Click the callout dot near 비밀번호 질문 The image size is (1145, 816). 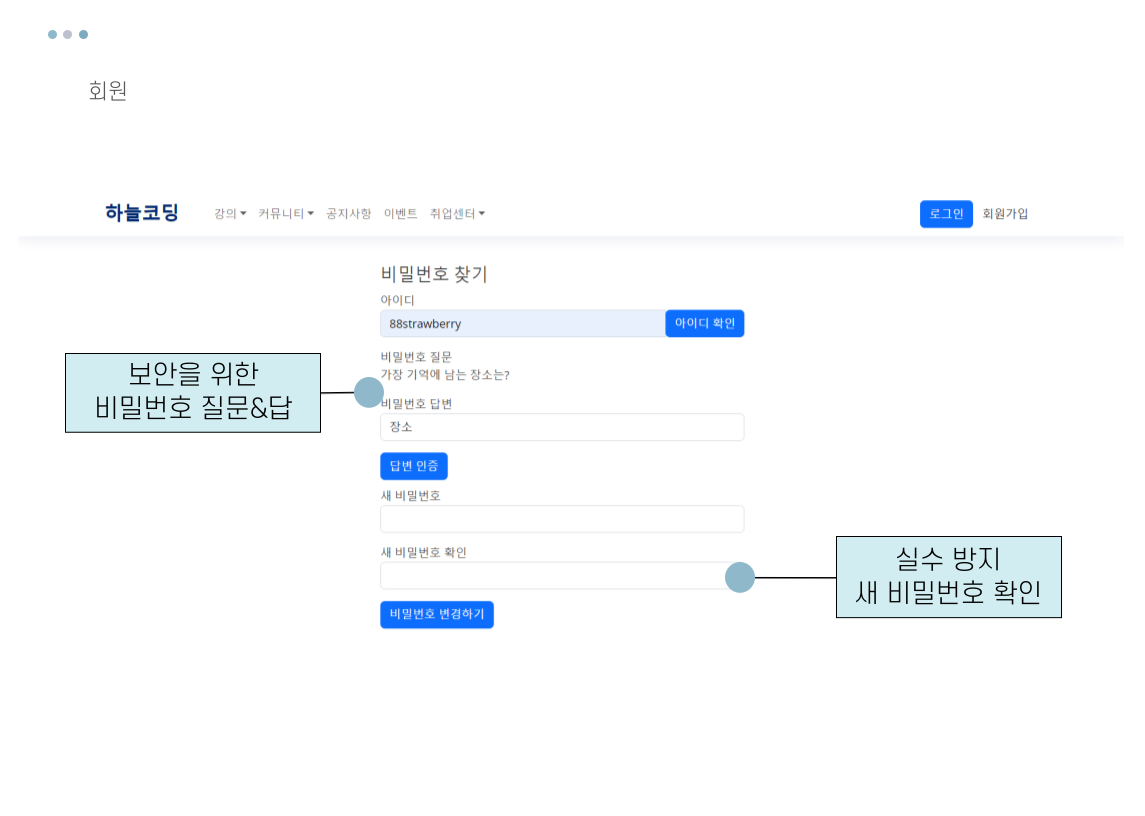(369, 392)
